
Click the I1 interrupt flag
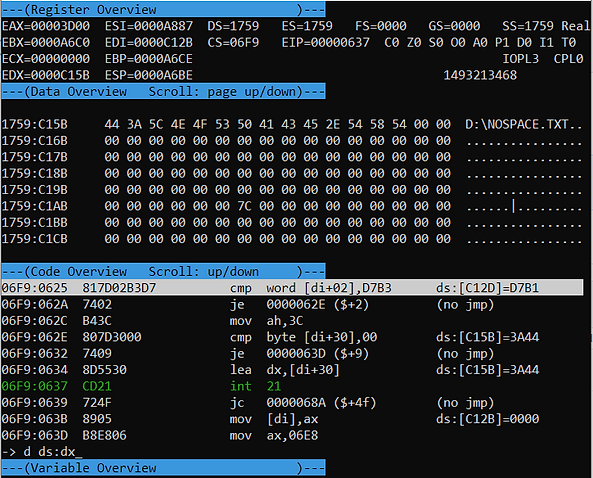(x=546, y=42)
